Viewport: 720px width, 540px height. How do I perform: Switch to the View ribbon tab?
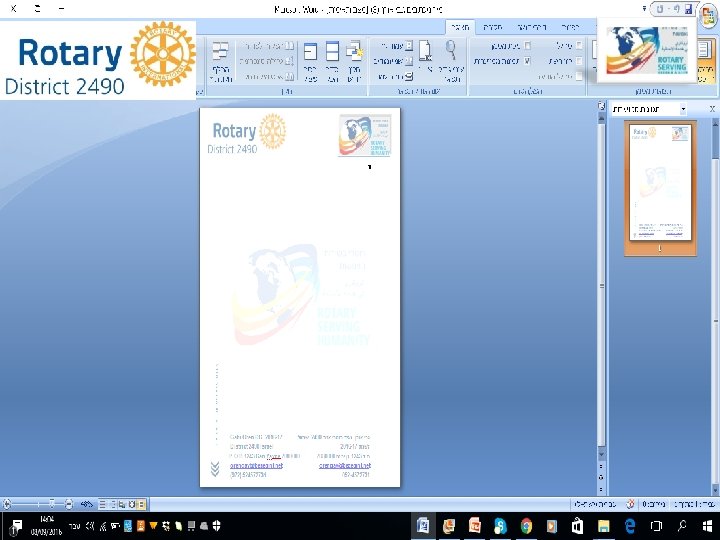pyautogui.click(x=460, y=28)
